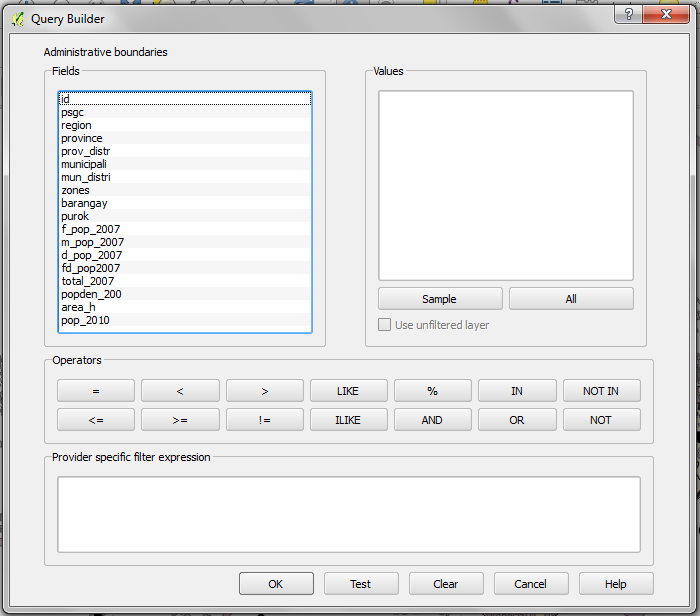Choose the zones field
Viewport: 700px width, 616px height.
[x=185, y=190]
